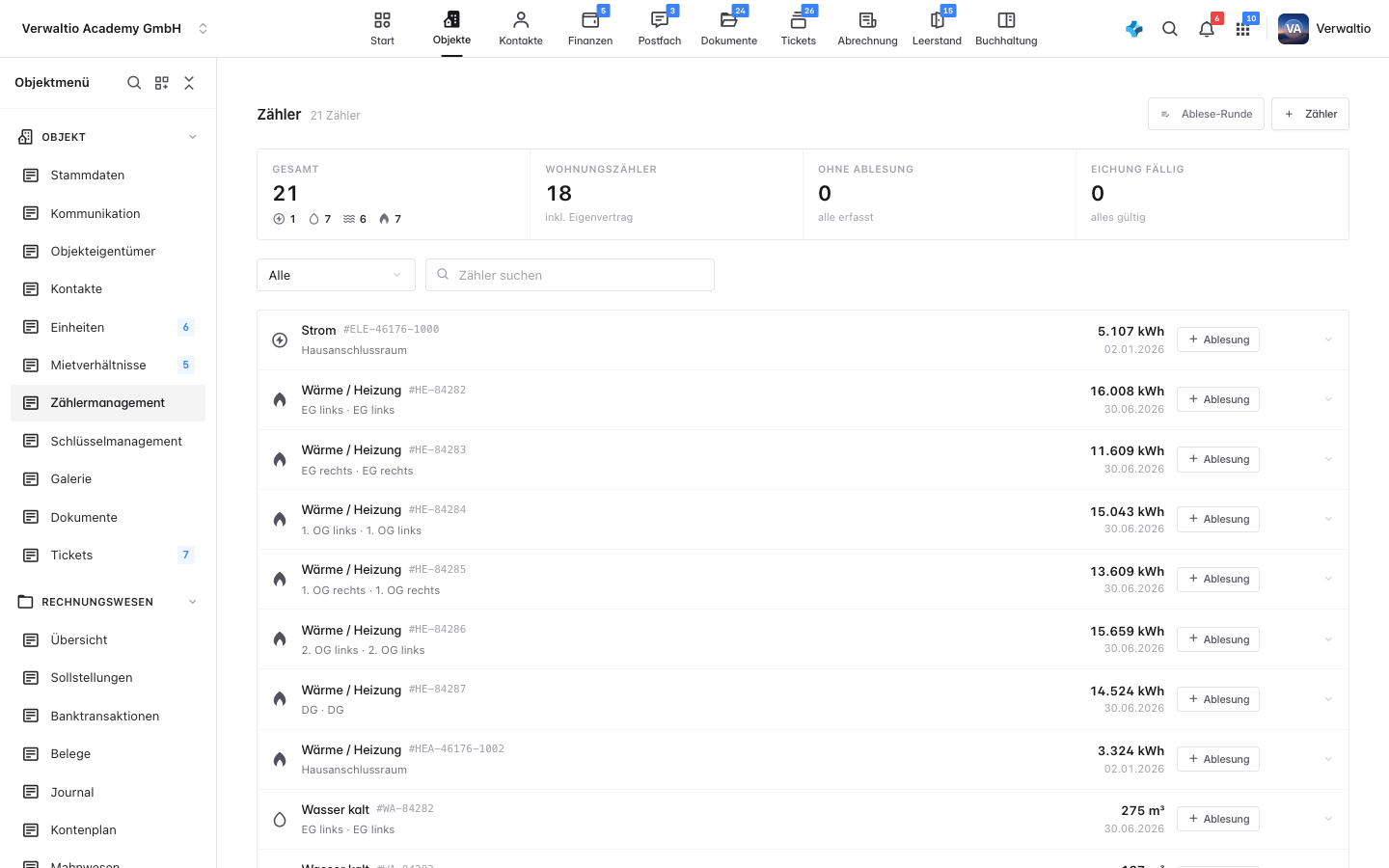Switch to the Tickets top tab
The image size is (1389, 868).
799,29
